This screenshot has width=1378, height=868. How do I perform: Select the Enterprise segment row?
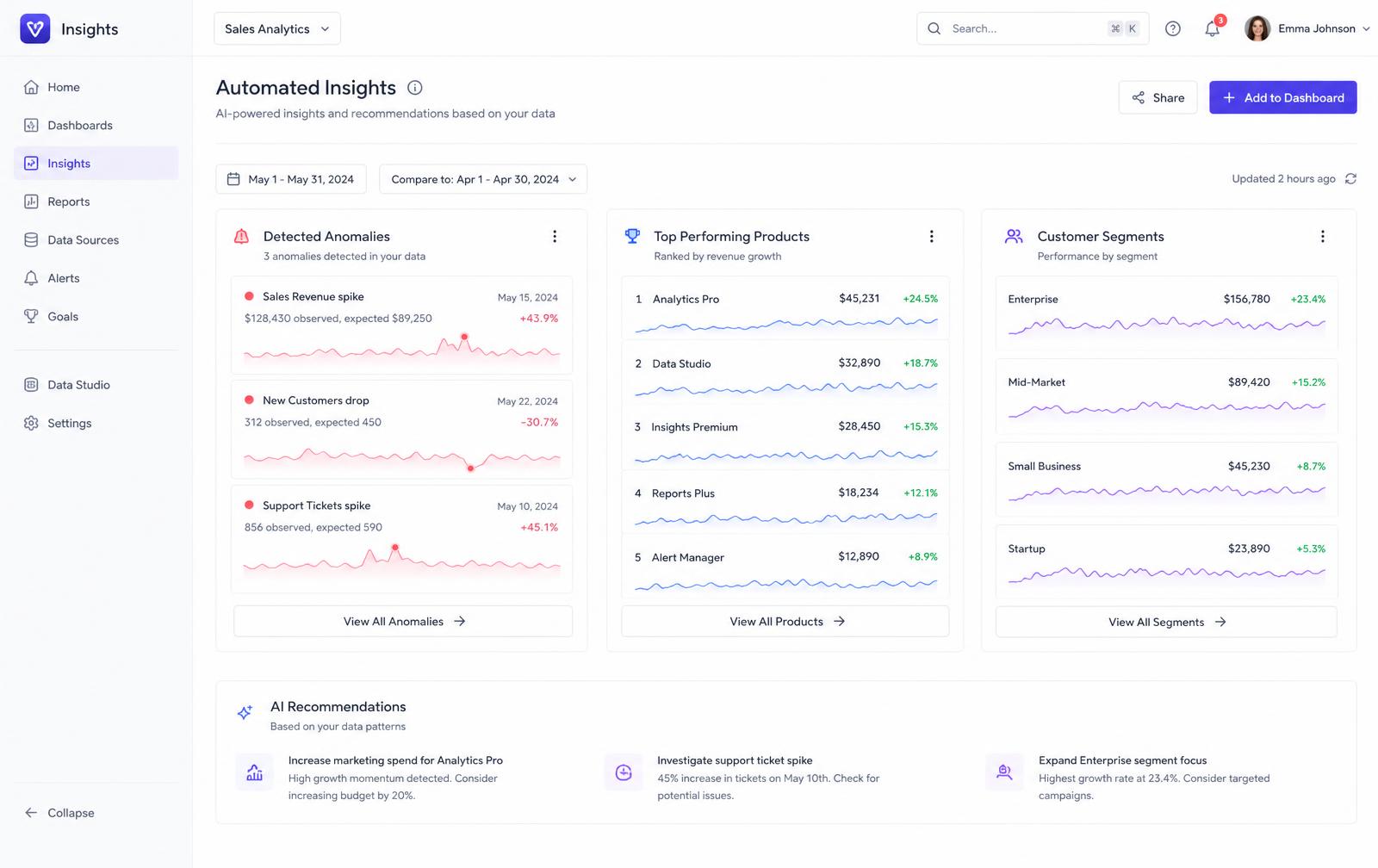tap(1166, 313)
